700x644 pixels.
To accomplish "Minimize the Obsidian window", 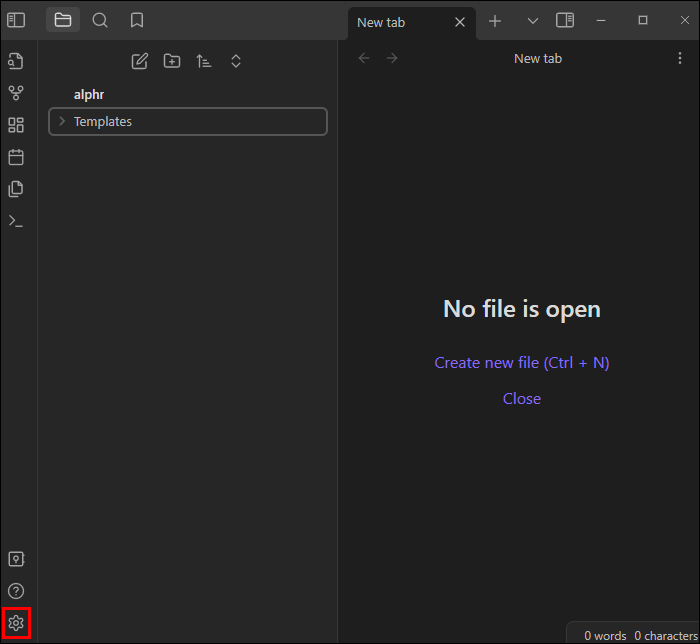I will click(601, 21).
